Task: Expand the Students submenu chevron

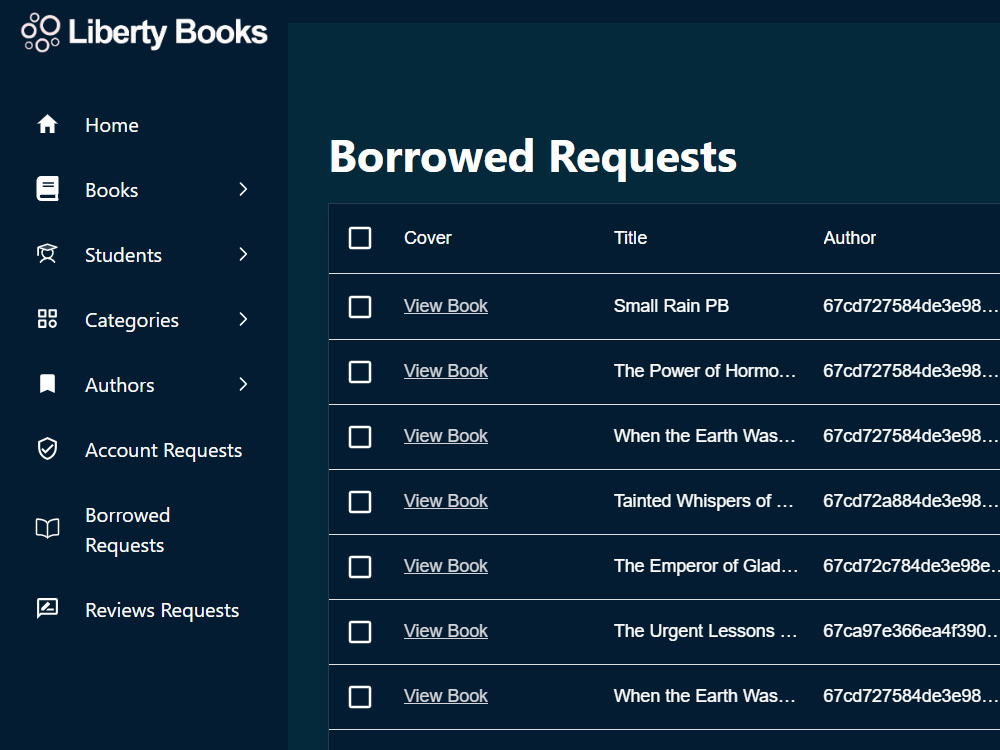Action: [x=243, y=254]
